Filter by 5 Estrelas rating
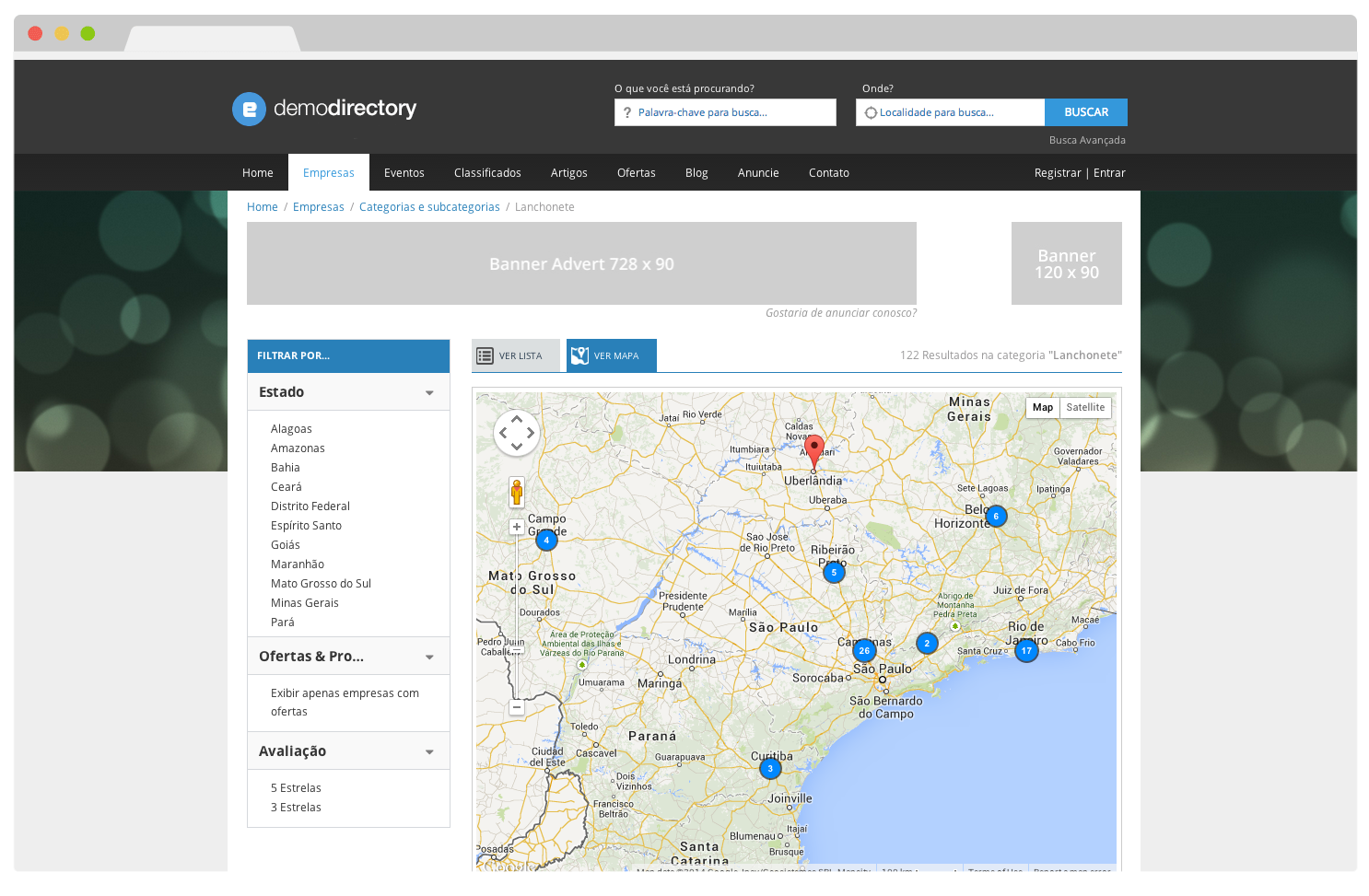This screenshot has width=1369, height=896. click(296, 788)
